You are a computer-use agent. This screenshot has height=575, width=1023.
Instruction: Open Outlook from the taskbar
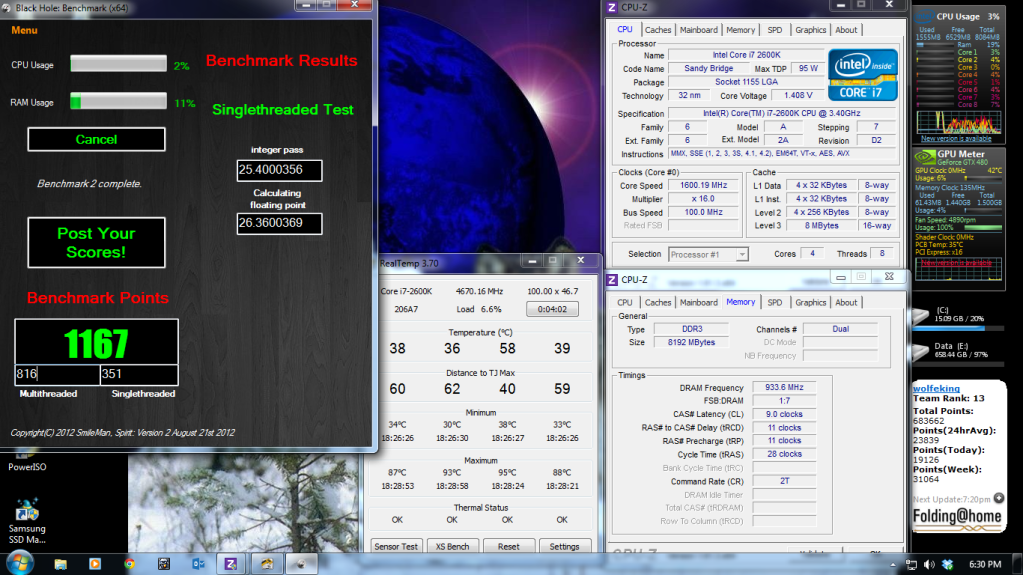click(198, 564)
